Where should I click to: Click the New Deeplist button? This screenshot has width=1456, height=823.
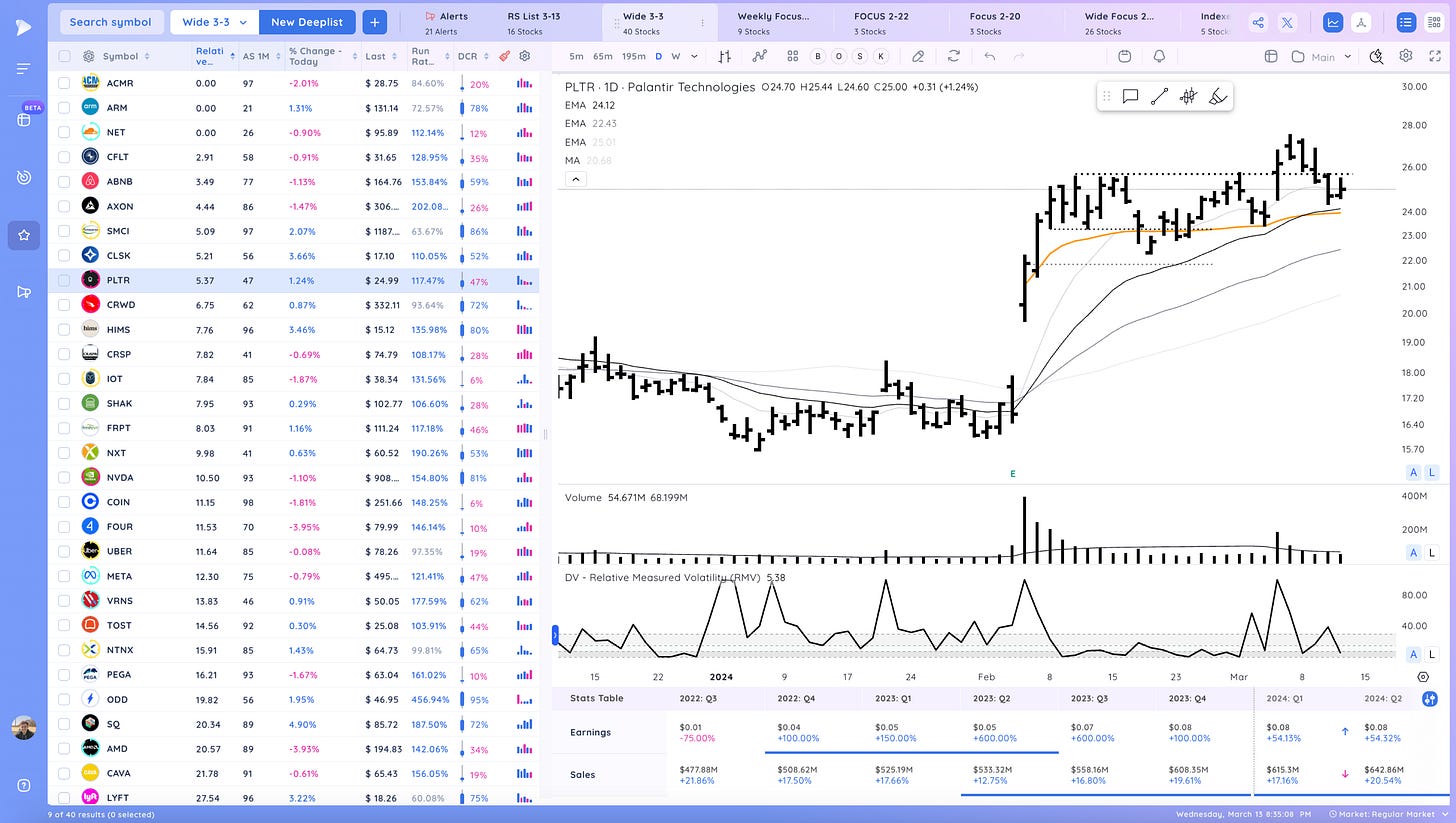coord(306,22)
